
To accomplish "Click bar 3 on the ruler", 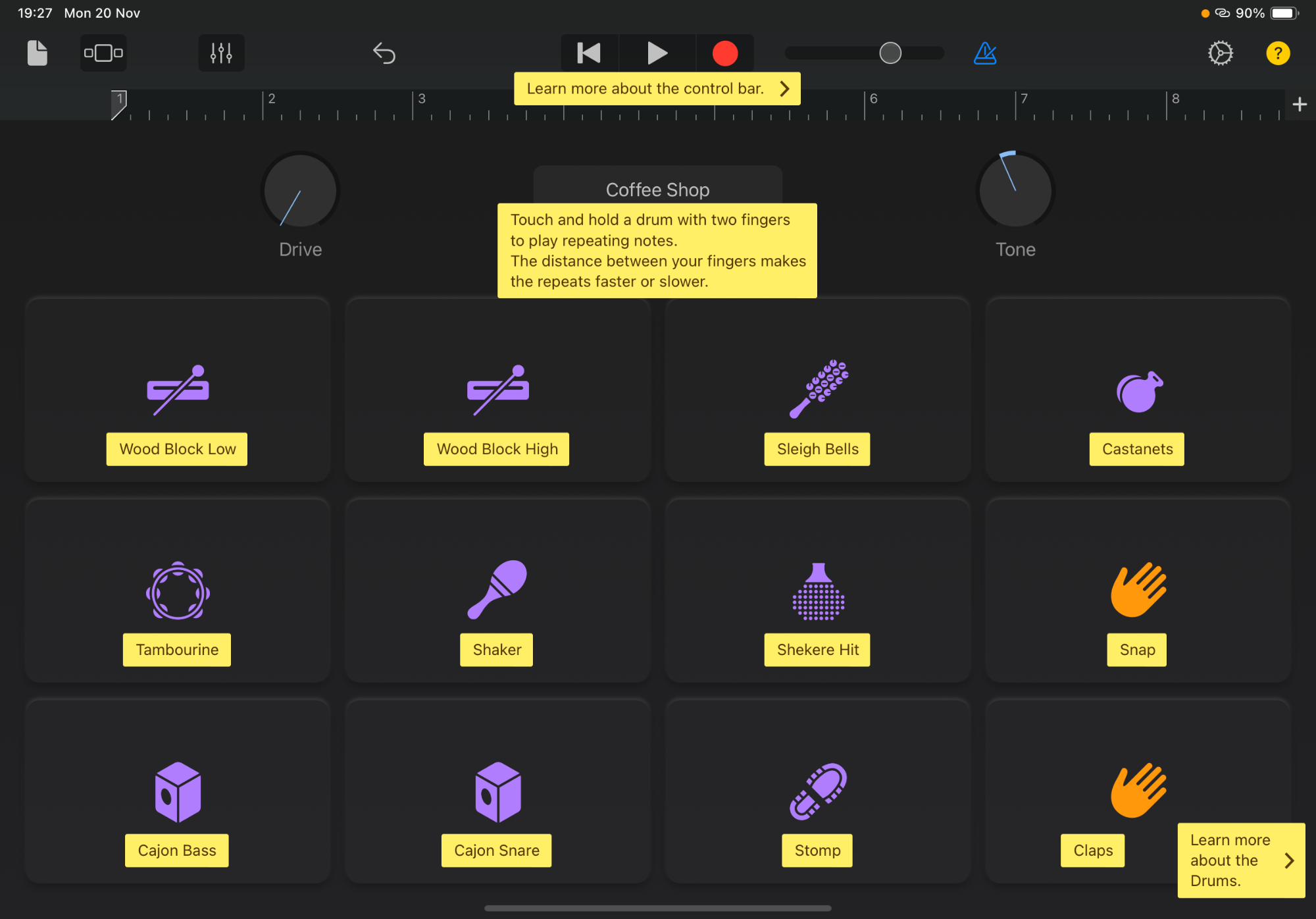I will click(422, 99).
